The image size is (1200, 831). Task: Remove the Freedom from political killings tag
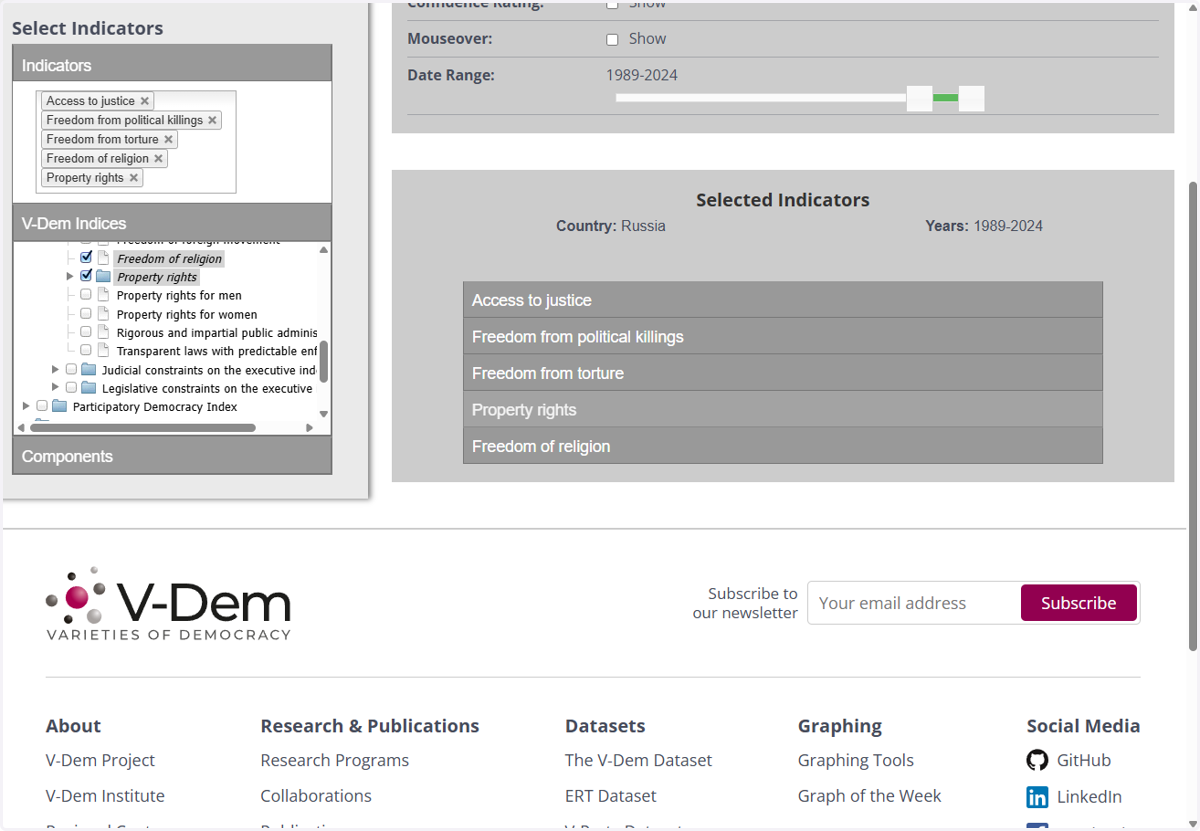click(x=212, y=120)
